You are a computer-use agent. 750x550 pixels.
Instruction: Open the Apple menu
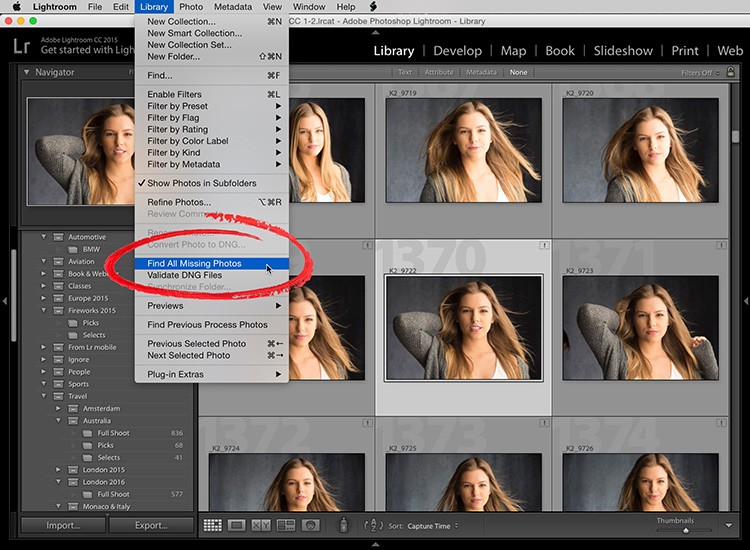(x=17, y=6)
